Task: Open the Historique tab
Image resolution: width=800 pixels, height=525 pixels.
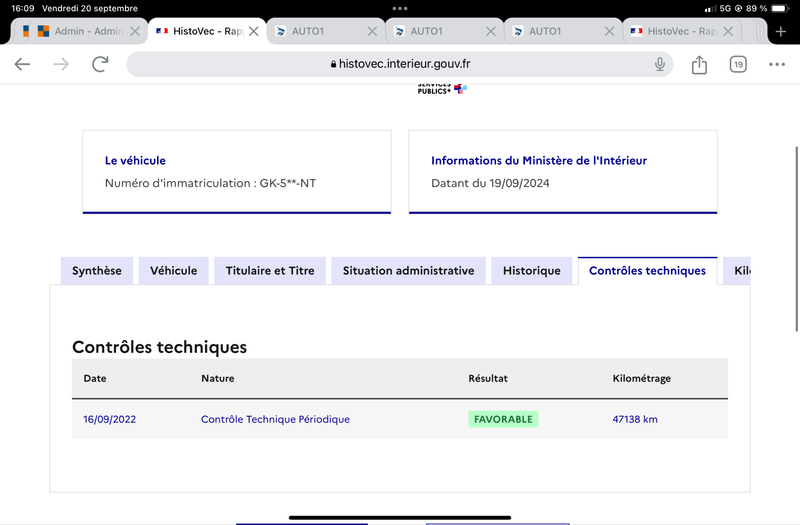Action: [x=532, y=271]
